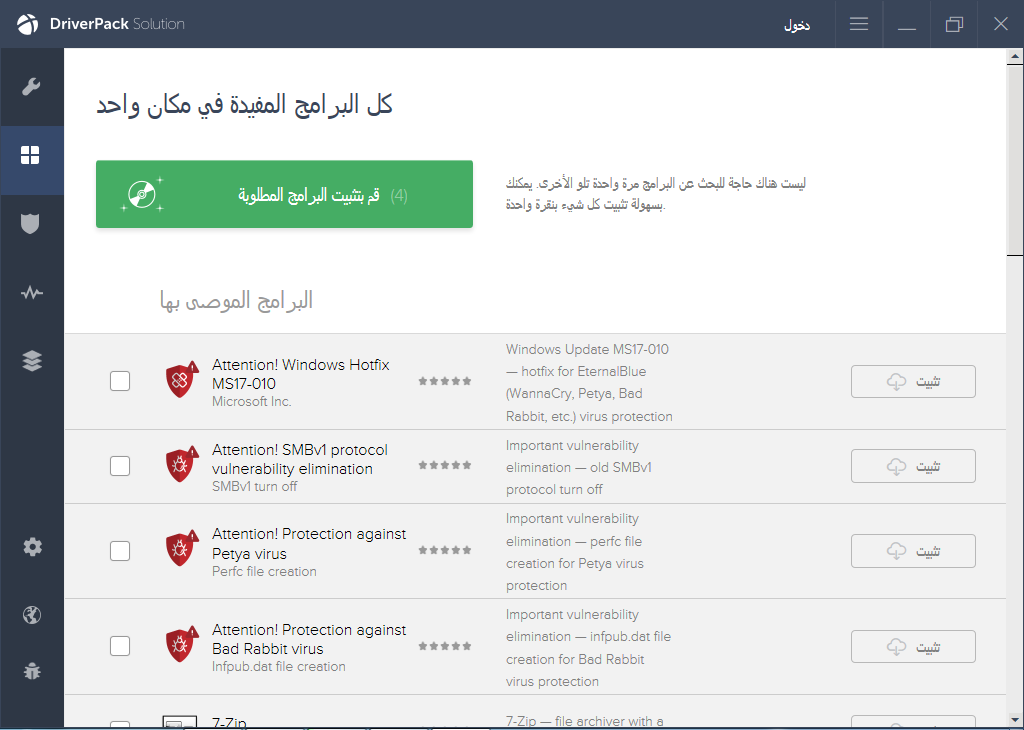Screen dimensions: 1024x730
Task: Click the disc icon on the green button
Action: click(142, 194)
